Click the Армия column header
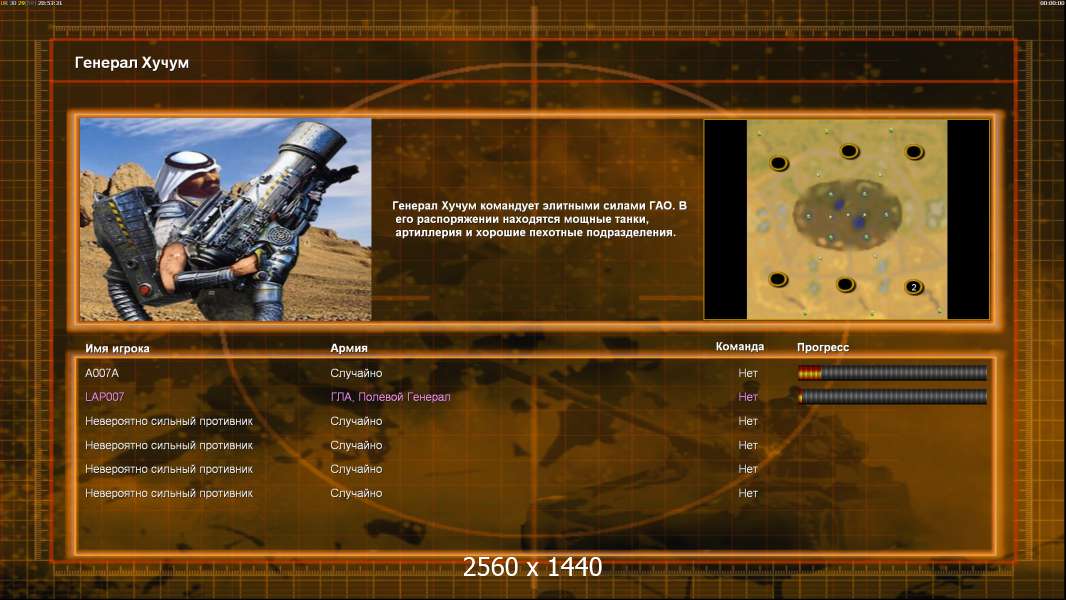Viewport: 1066px width, 600px height. pos(349,348)
